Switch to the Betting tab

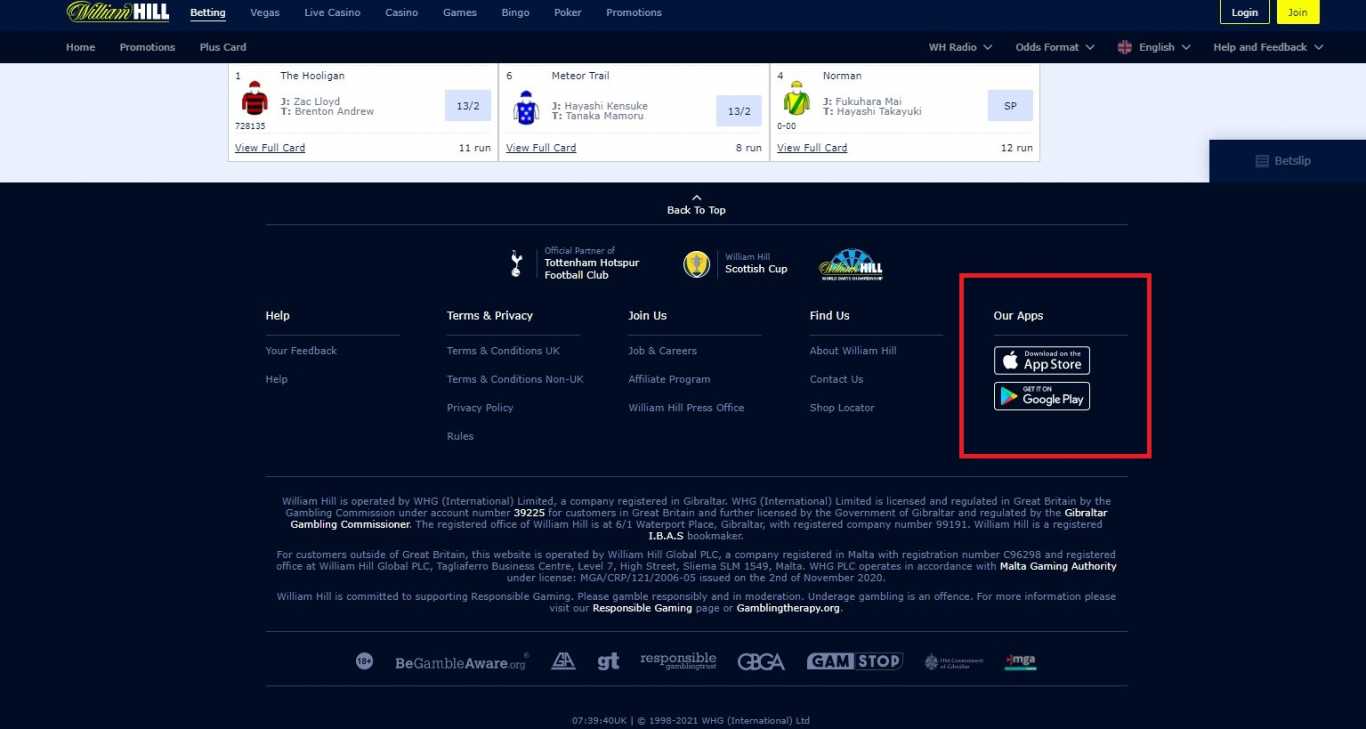pos(208,13)
